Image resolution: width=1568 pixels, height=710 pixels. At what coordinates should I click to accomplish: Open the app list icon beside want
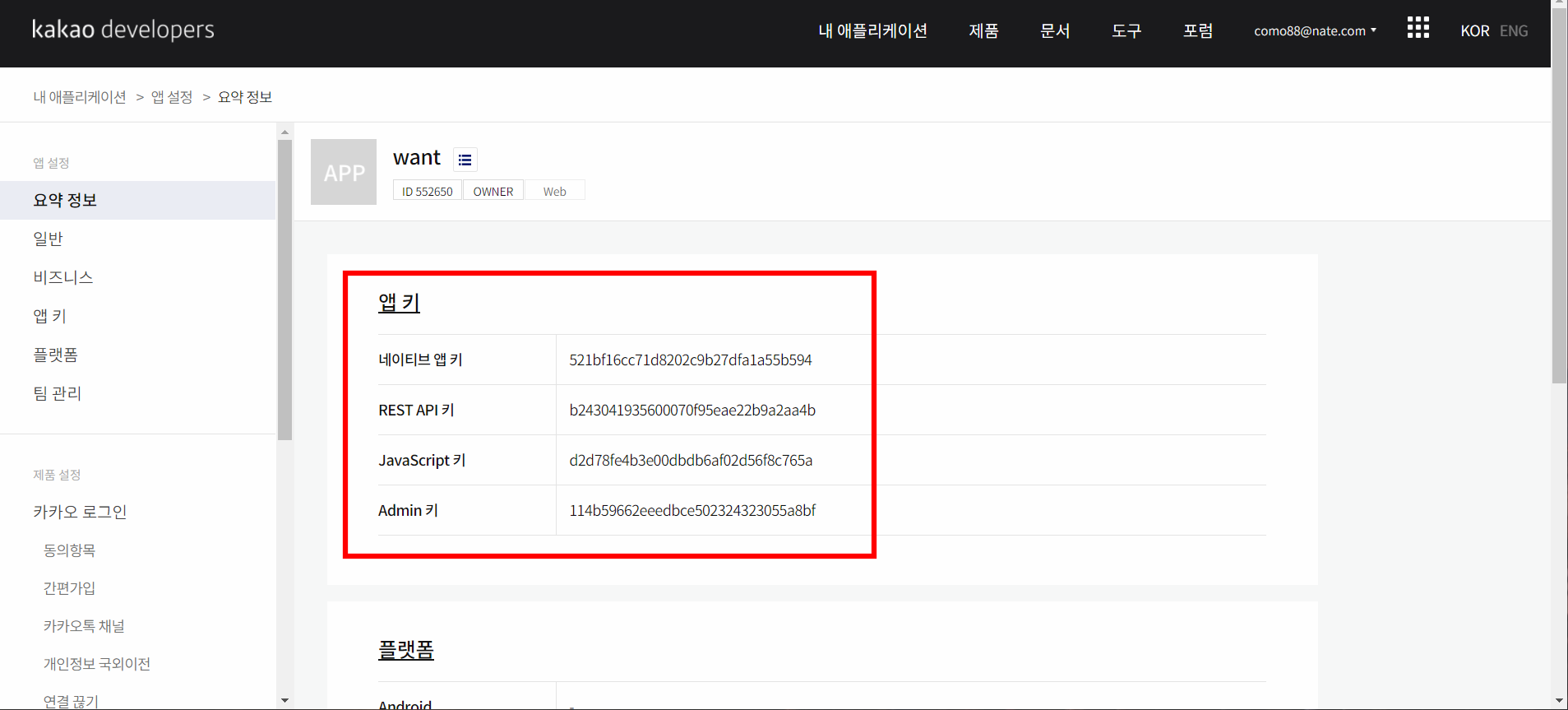click(465, 160)
